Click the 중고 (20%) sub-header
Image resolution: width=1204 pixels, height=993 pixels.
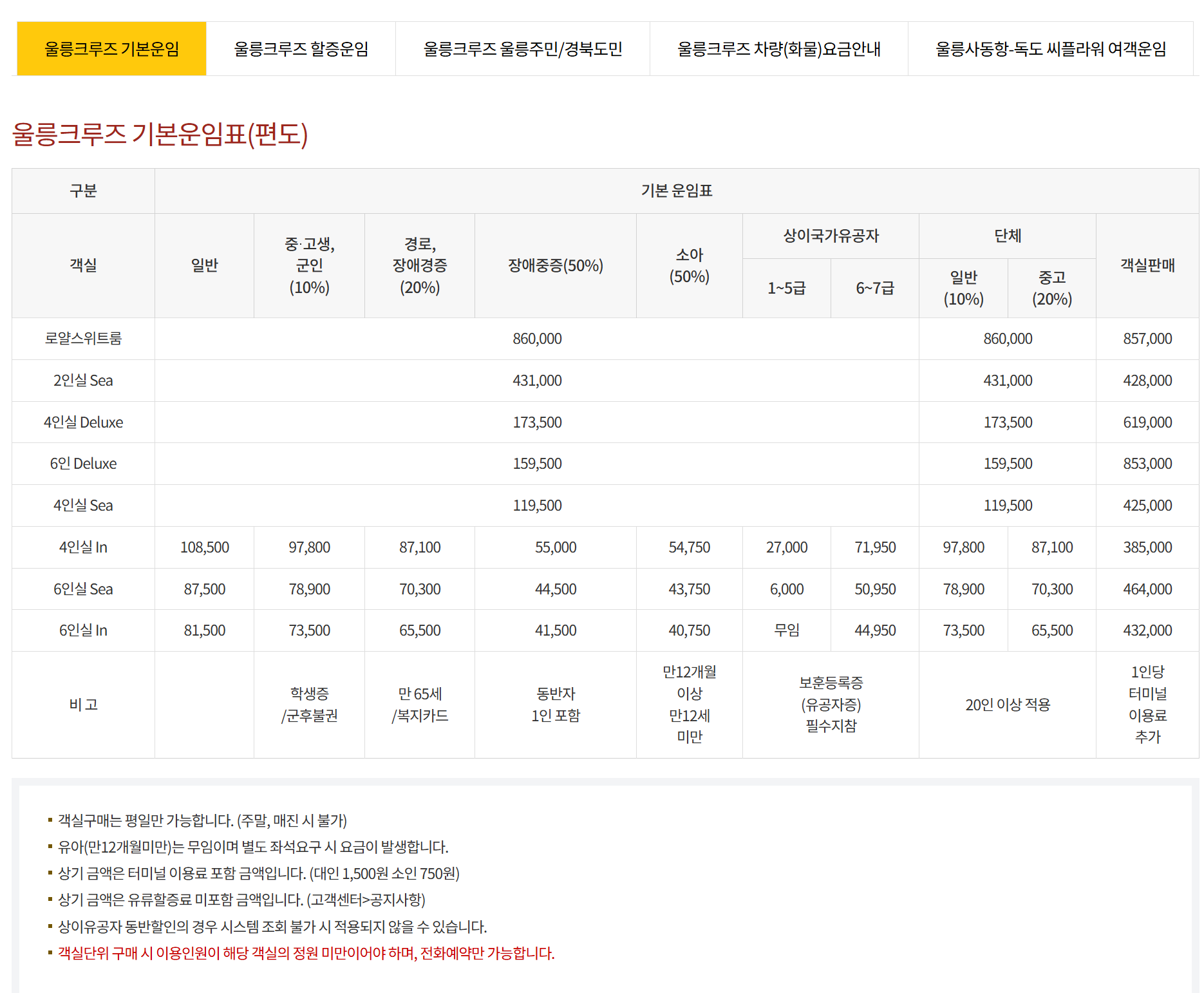1052,288
